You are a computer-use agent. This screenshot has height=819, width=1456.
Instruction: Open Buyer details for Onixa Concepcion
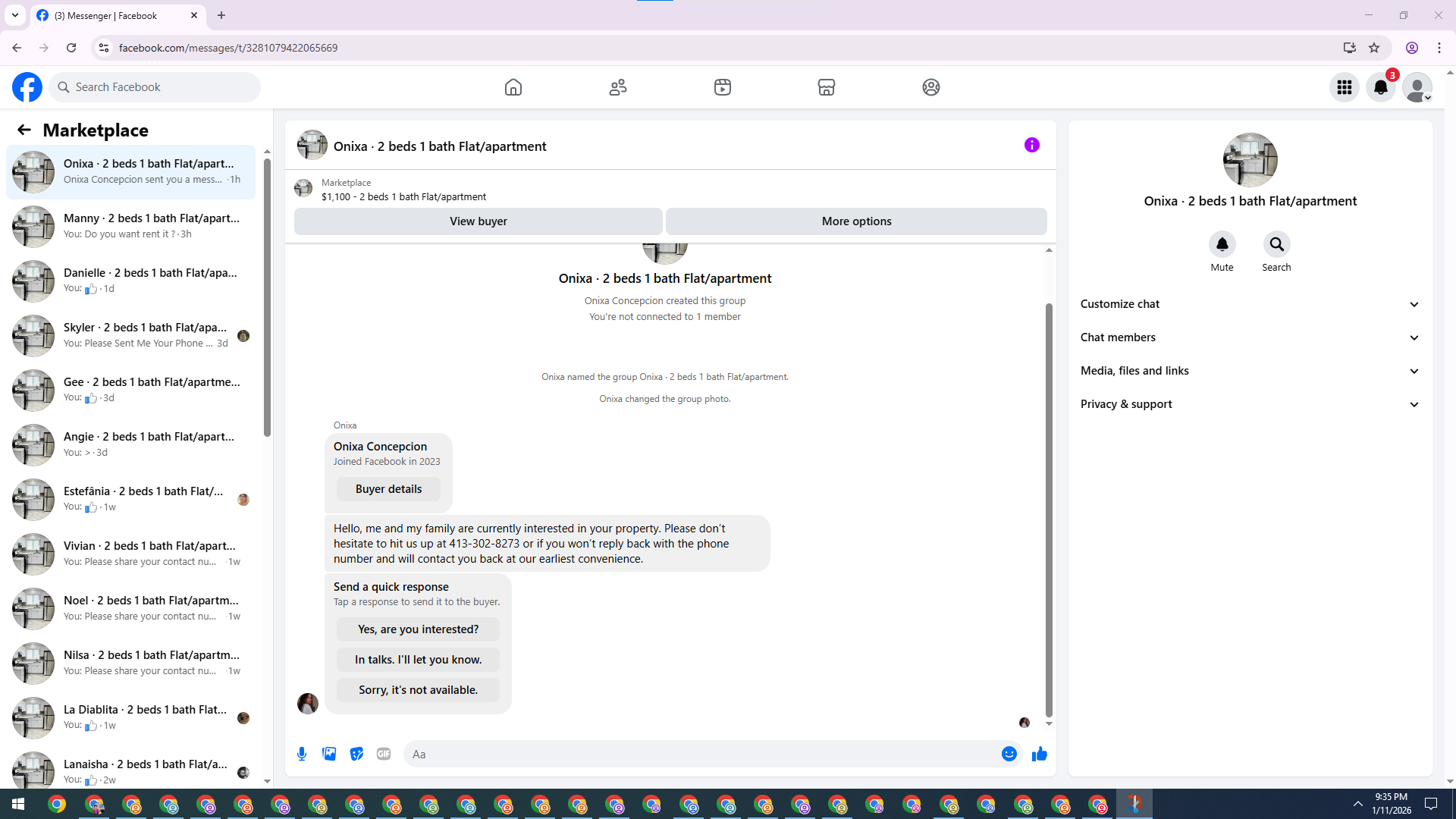coord(388,489)
